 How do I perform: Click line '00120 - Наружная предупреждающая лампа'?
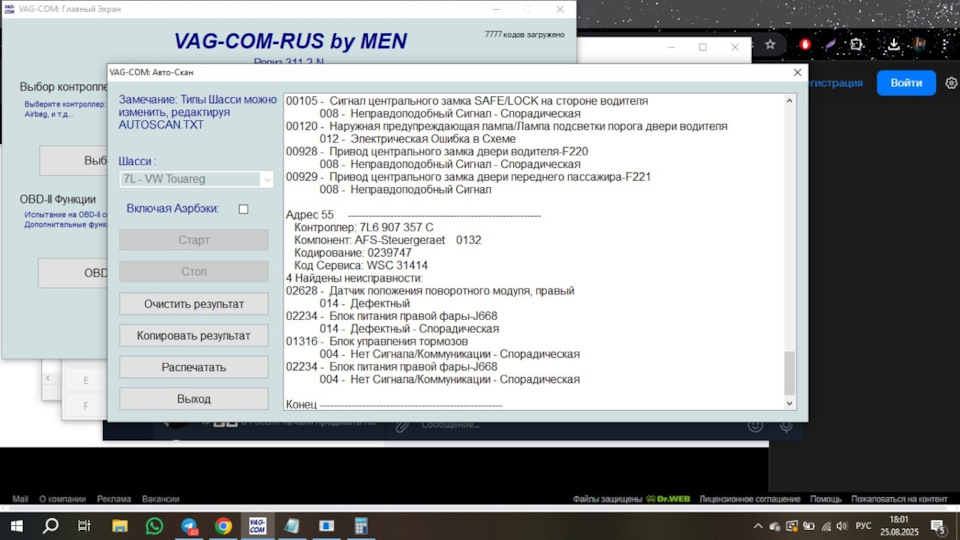[506, 126]
